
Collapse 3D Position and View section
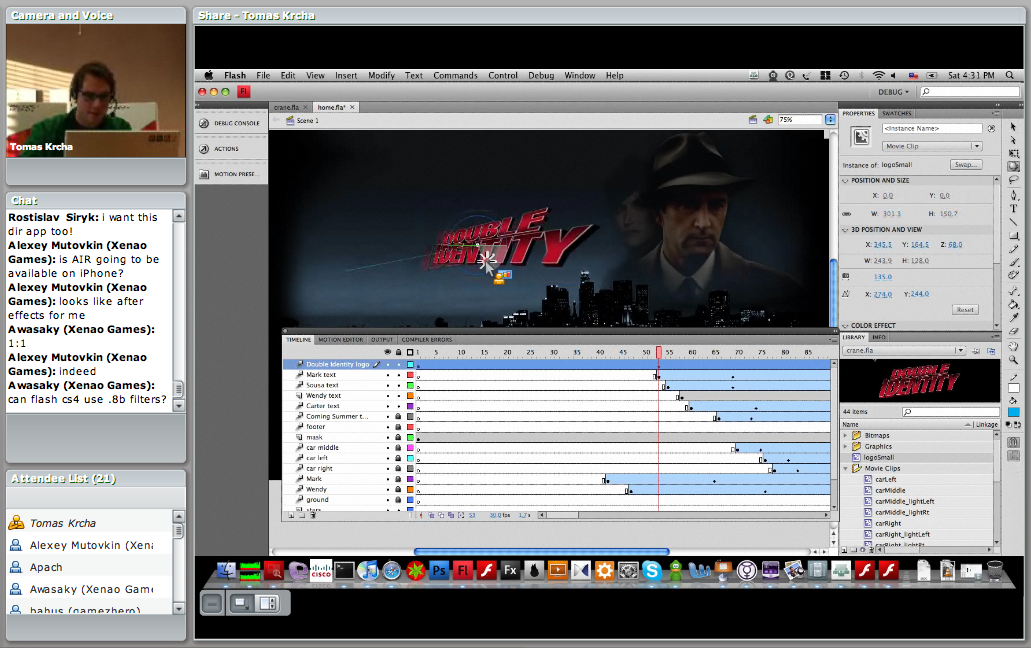[x=846, y=230]
